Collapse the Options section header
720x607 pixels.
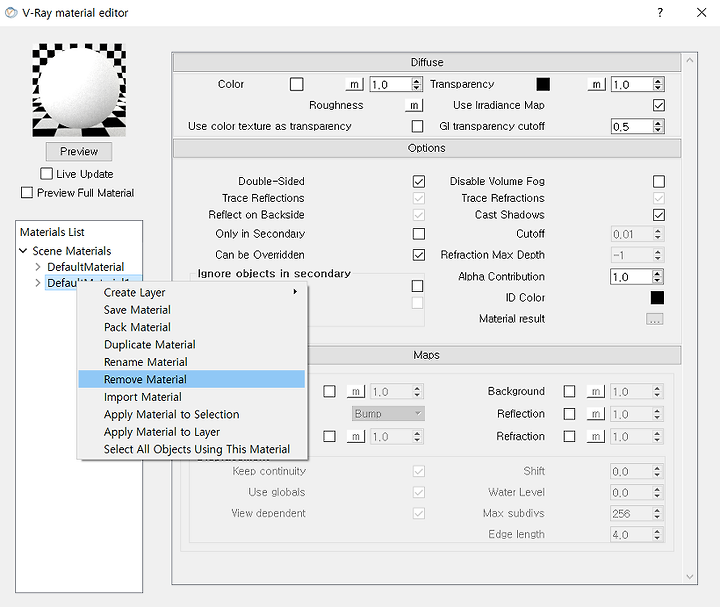point(427,148)
